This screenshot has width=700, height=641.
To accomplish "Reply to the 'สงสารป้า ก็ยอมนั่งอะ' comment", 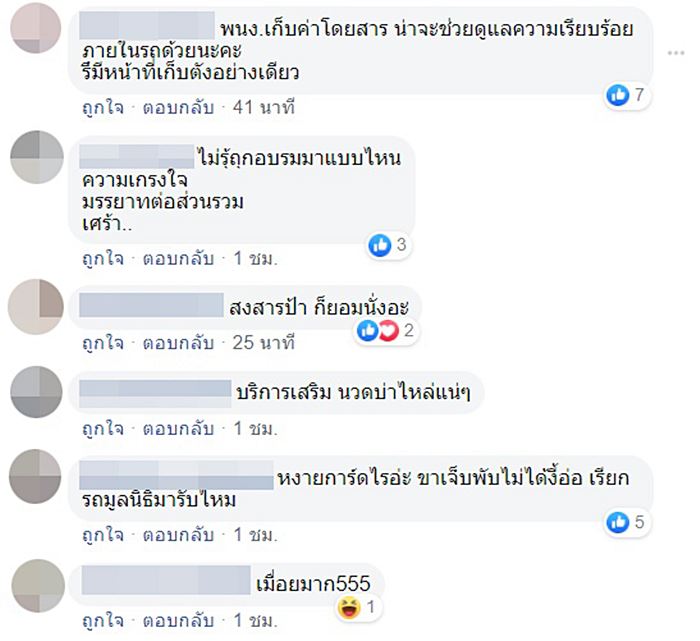I will [178, 343].
